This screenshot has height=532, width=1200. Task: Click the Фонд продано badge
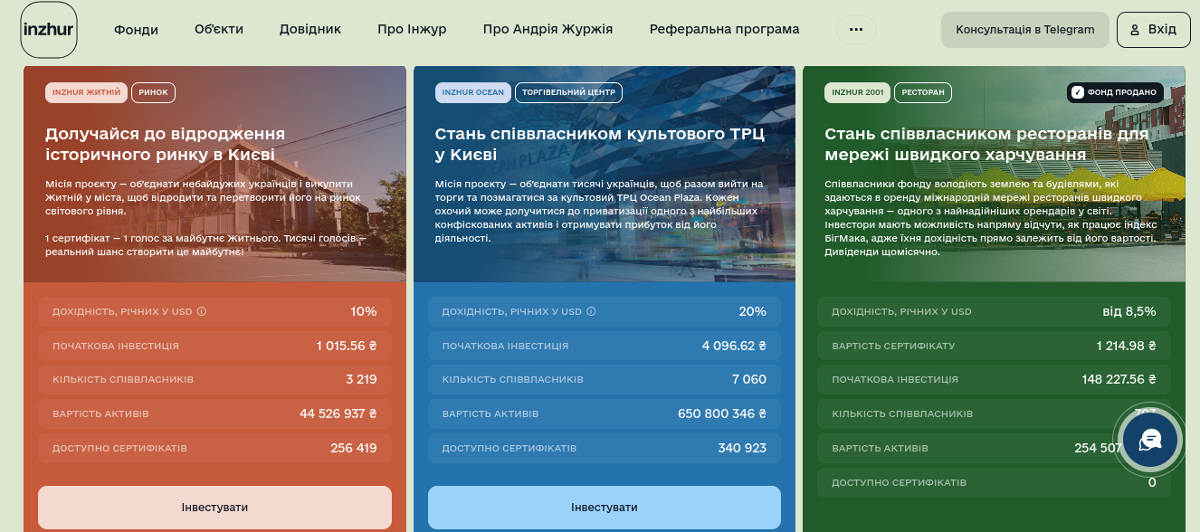[1115, 92]
